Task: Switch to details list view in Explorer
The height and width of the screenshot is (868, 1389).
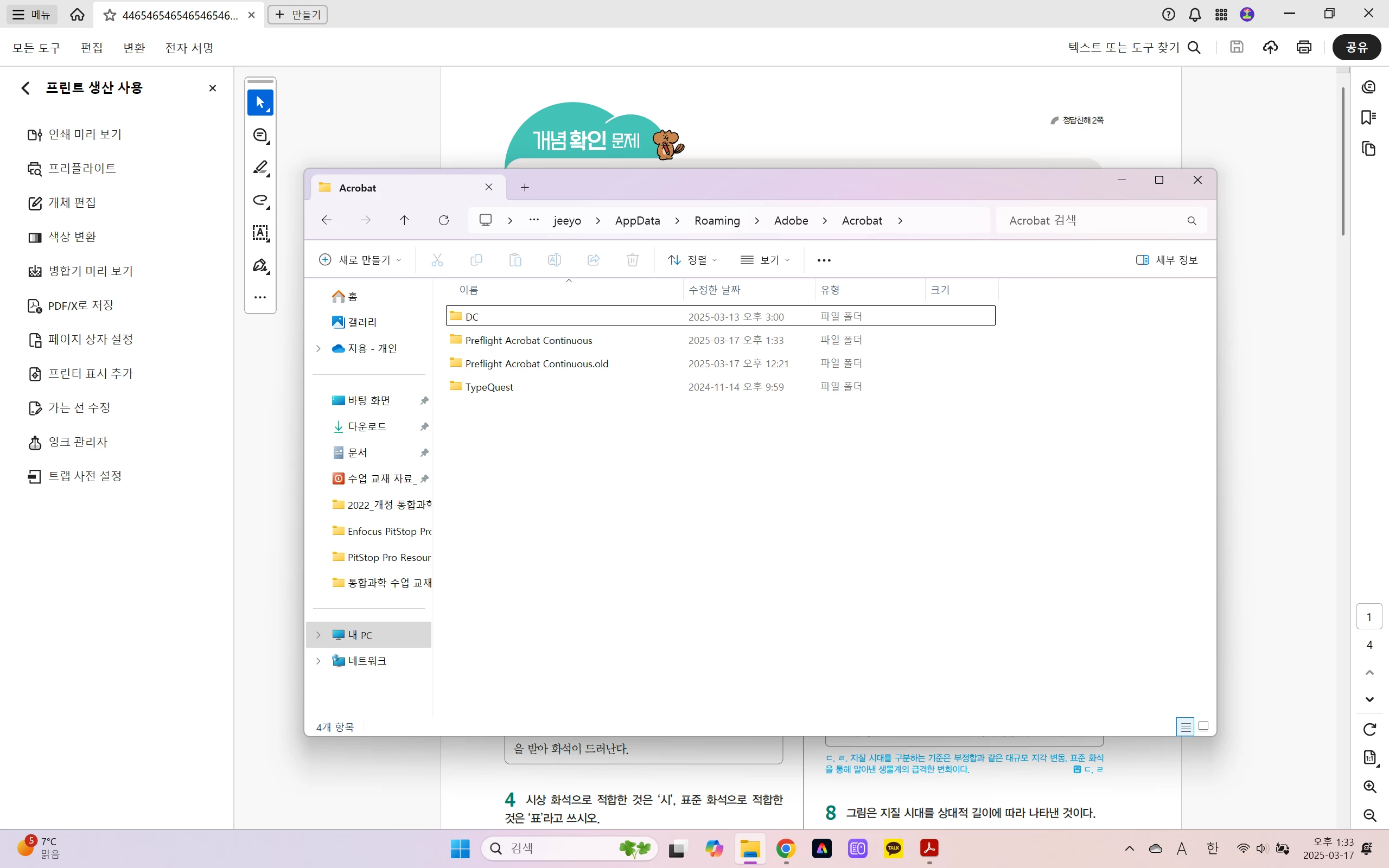Action: [1184, 726]
